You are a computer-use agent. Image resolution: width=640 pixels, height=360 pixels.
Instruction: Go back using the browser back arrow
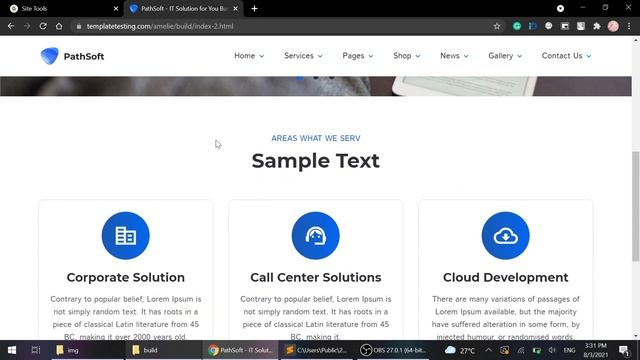(11, 26)
